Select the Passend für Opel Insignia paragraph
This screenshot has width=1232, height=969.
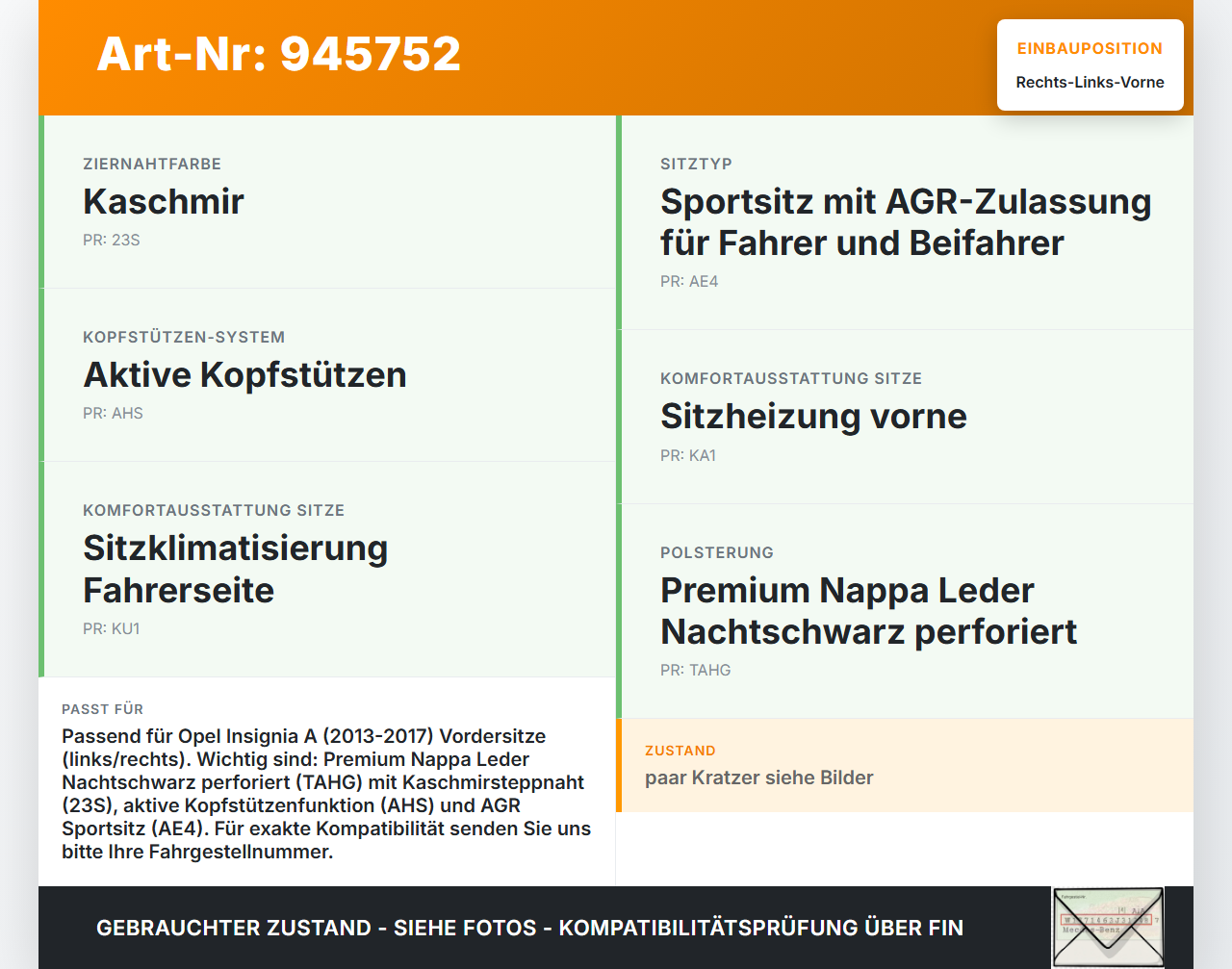click(326, 794)
